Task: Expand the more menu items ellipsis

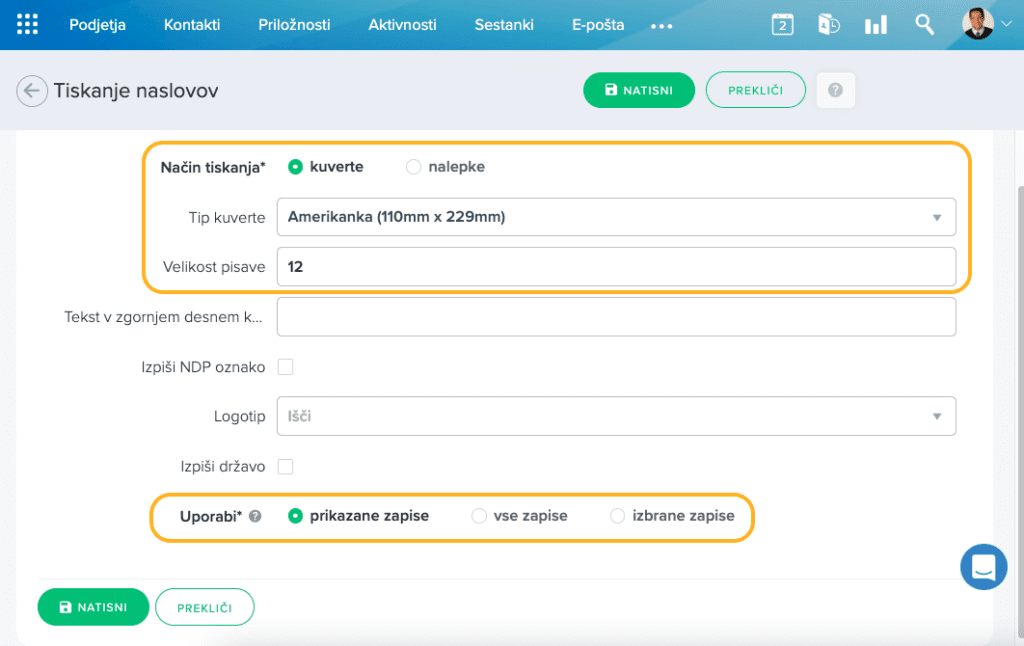Action: (x=661, y=26)
